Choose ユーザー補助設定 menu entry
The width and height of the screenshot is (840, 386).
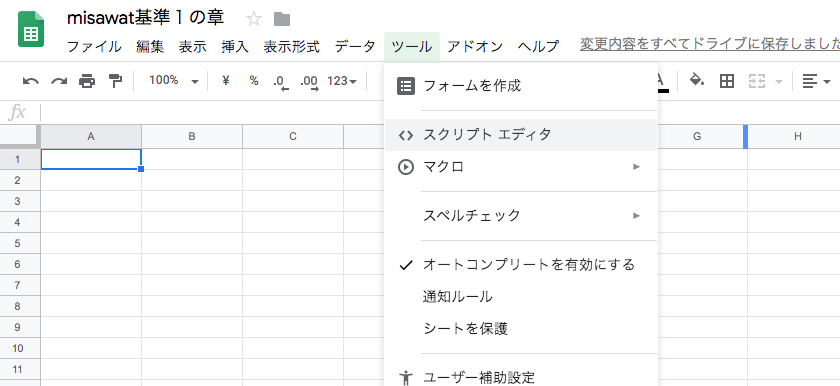tap(521, 378)
